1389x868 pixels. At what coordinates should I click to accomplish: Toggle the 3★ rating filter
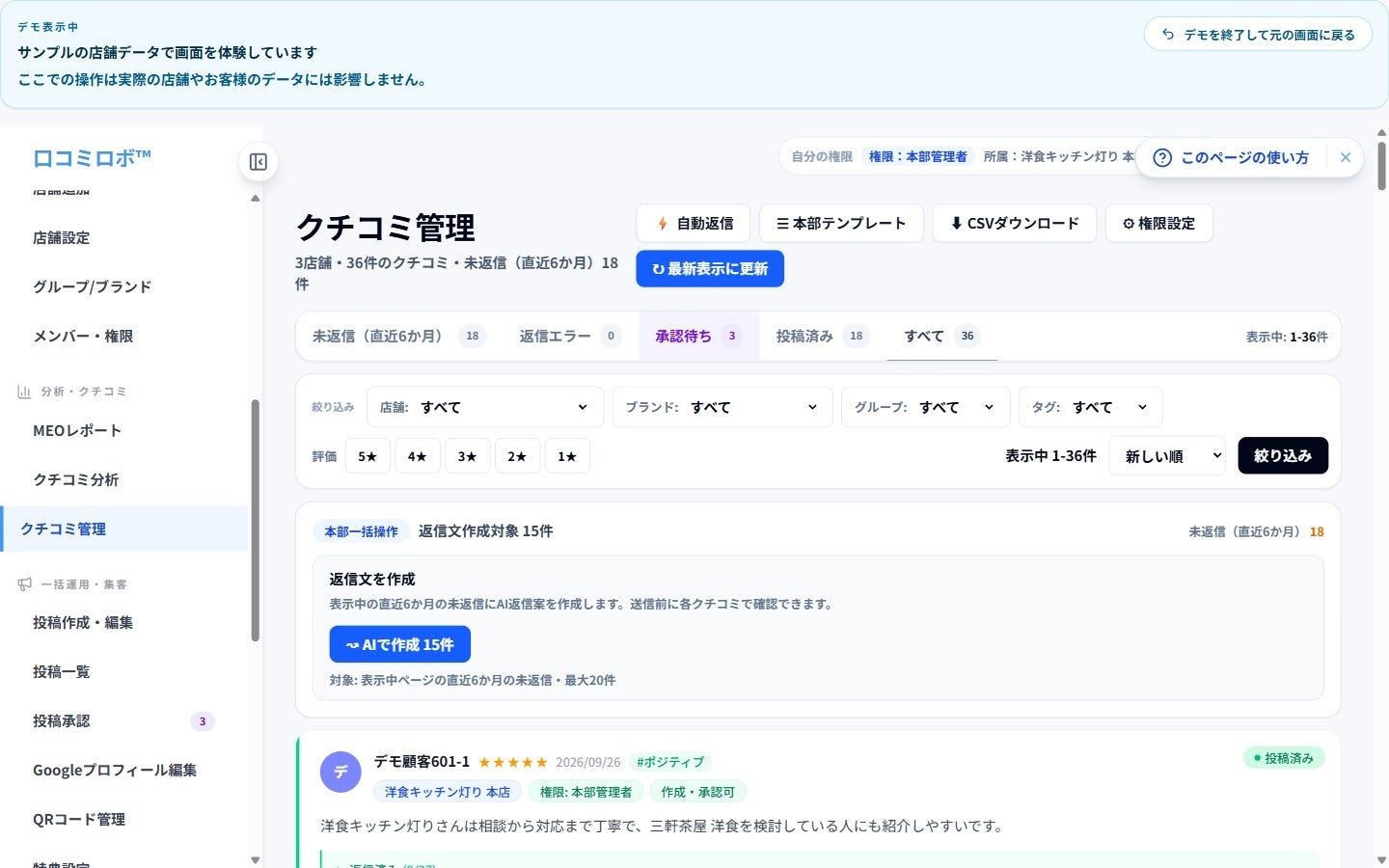(x=467, y=456)
